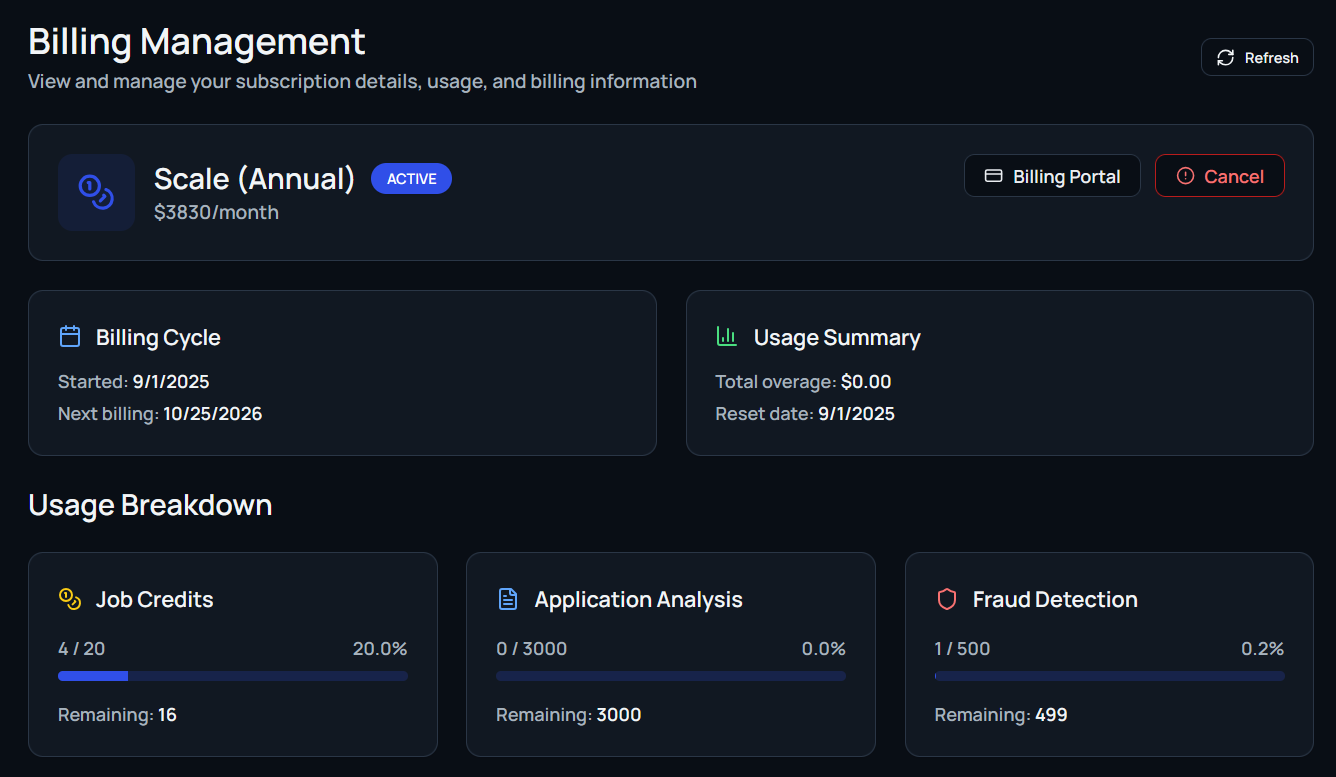
Task: Select the Next billing date 10/25/2026
Action: [x=212, y=414]
